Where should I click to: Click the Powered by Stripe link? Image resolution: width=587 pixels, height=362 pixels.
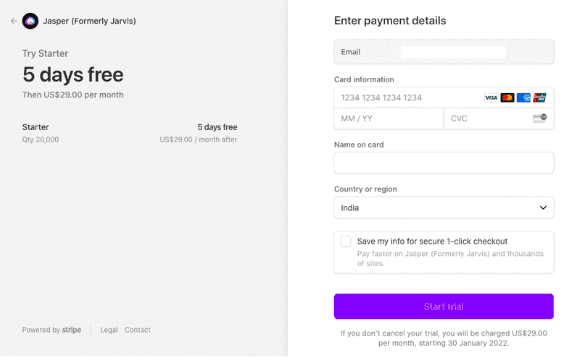pyautogui.click(x=52, y=330)
